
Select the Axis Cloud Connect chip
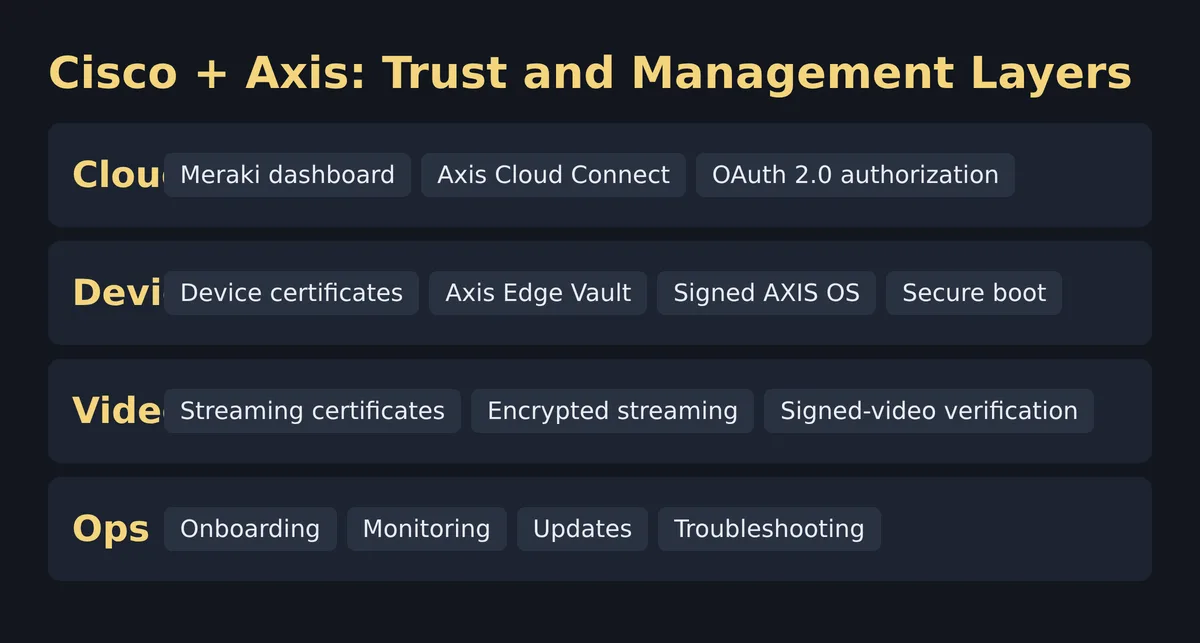tap(553, 175)
